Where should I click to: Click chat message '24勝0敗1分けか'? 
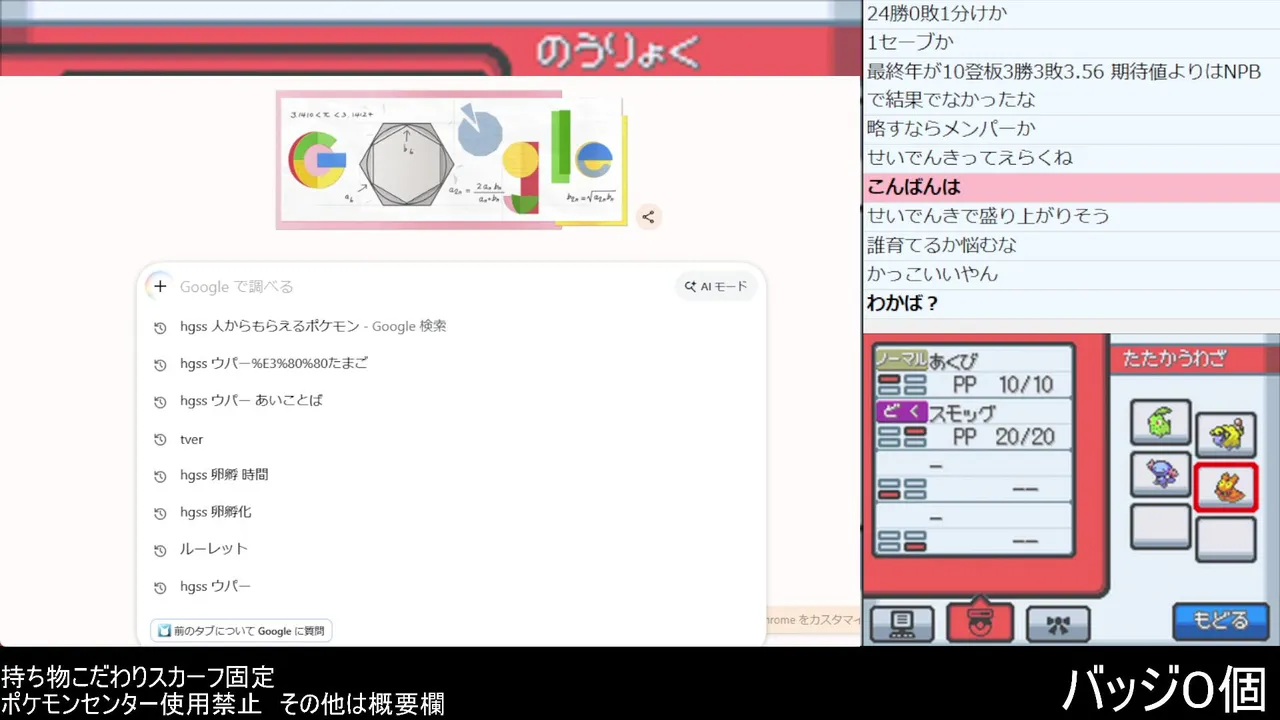tap(937, 13)
